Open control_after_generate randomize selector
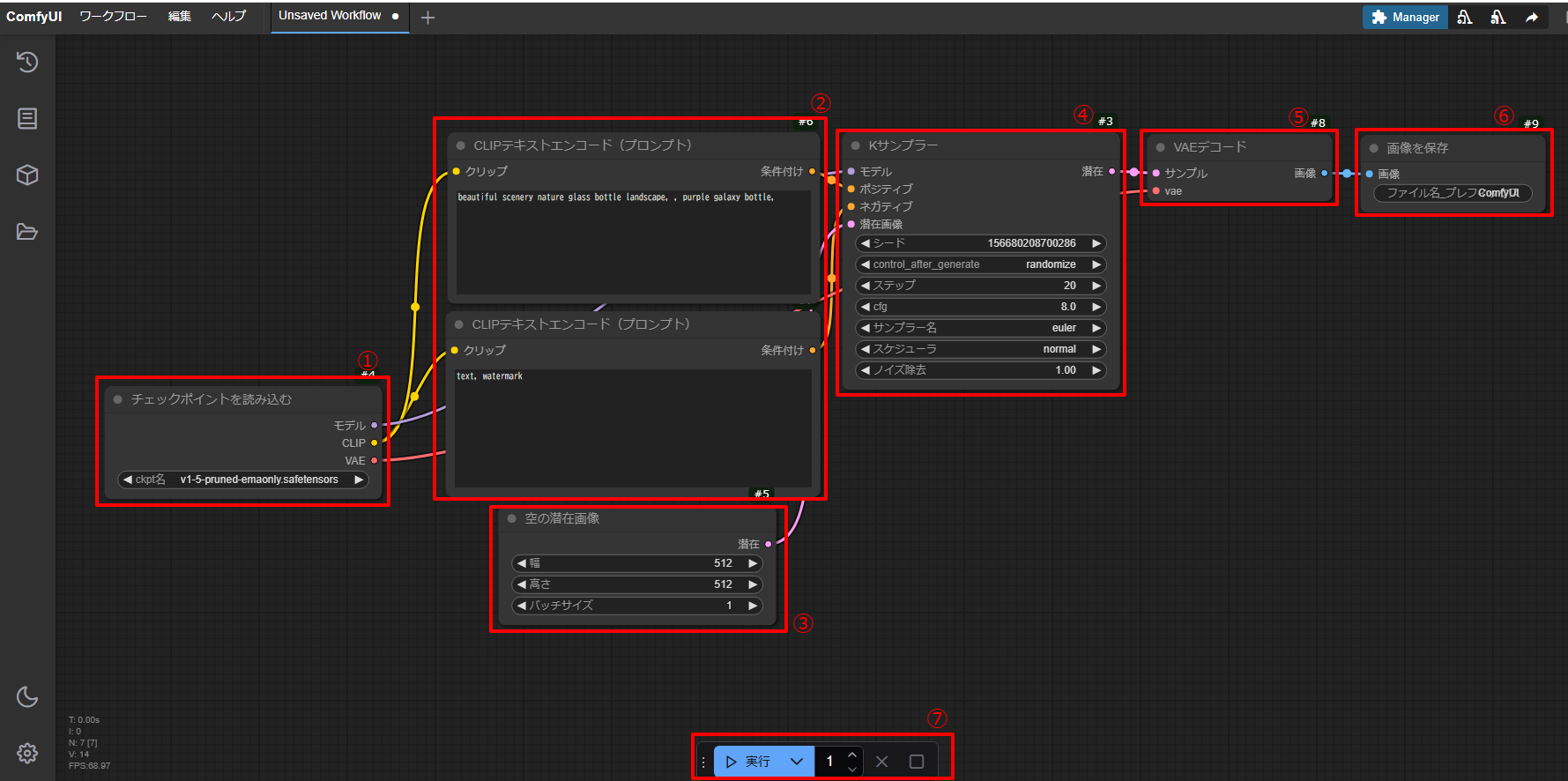This screenshot has width=1568, height=781. pyautogui.click(x=981, y=264)
